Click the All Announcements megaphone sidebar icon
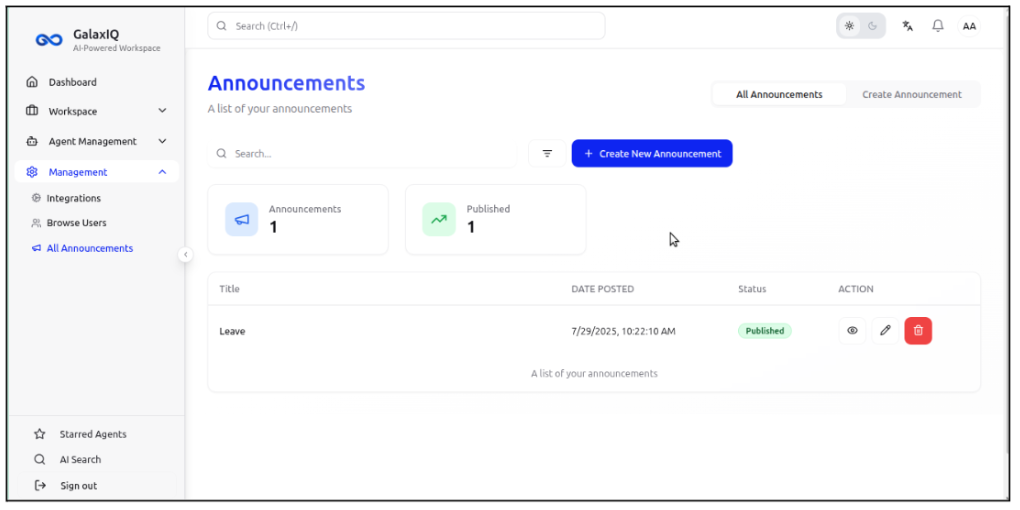Image resolution: width=1020 pixels, height=510 pixels. 36,248
